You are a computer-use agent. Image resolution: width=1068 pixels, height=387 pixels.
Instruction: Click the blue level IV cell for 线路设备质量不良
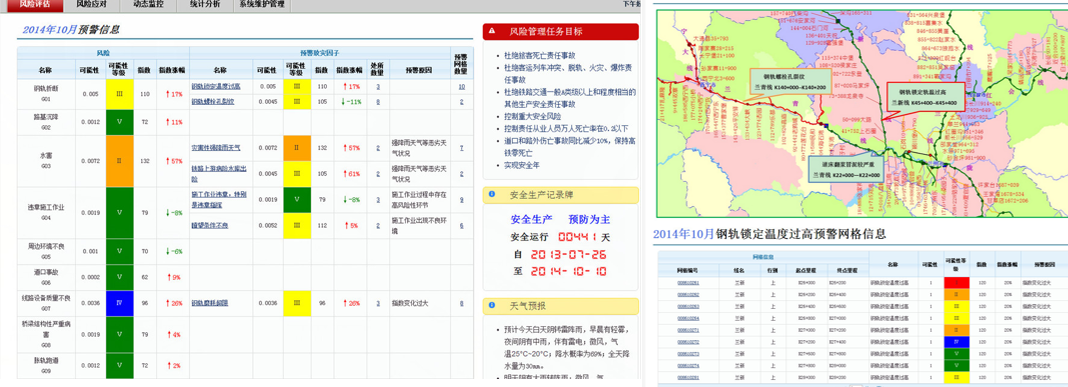[x=119, y=303]
